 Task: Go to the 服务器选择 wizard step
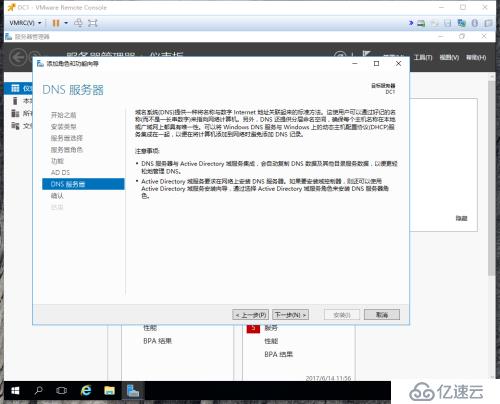pyautogui.click(x=67, y=138)
